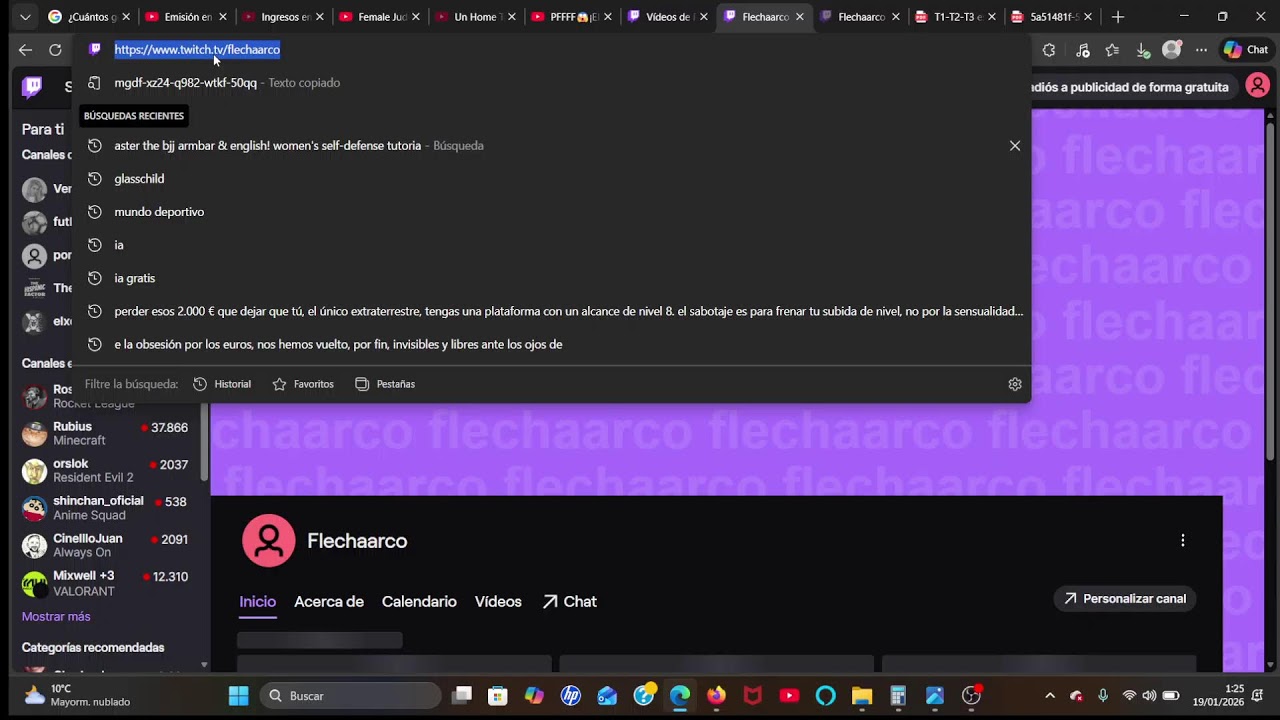Switch to the ¿Cuántos browser tab

(x=87, y=17)
